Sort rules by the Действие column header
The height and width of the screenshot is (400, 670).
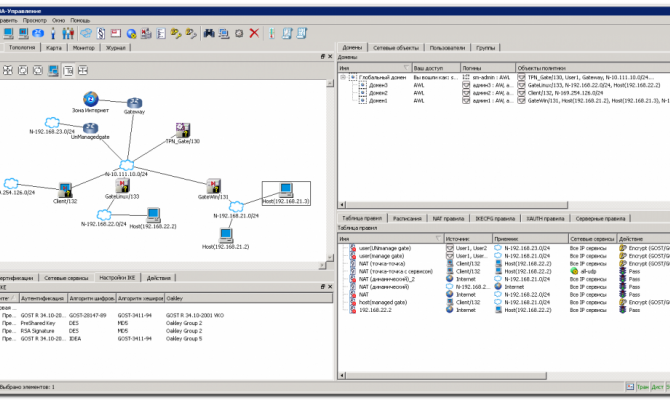coord(644,238)
